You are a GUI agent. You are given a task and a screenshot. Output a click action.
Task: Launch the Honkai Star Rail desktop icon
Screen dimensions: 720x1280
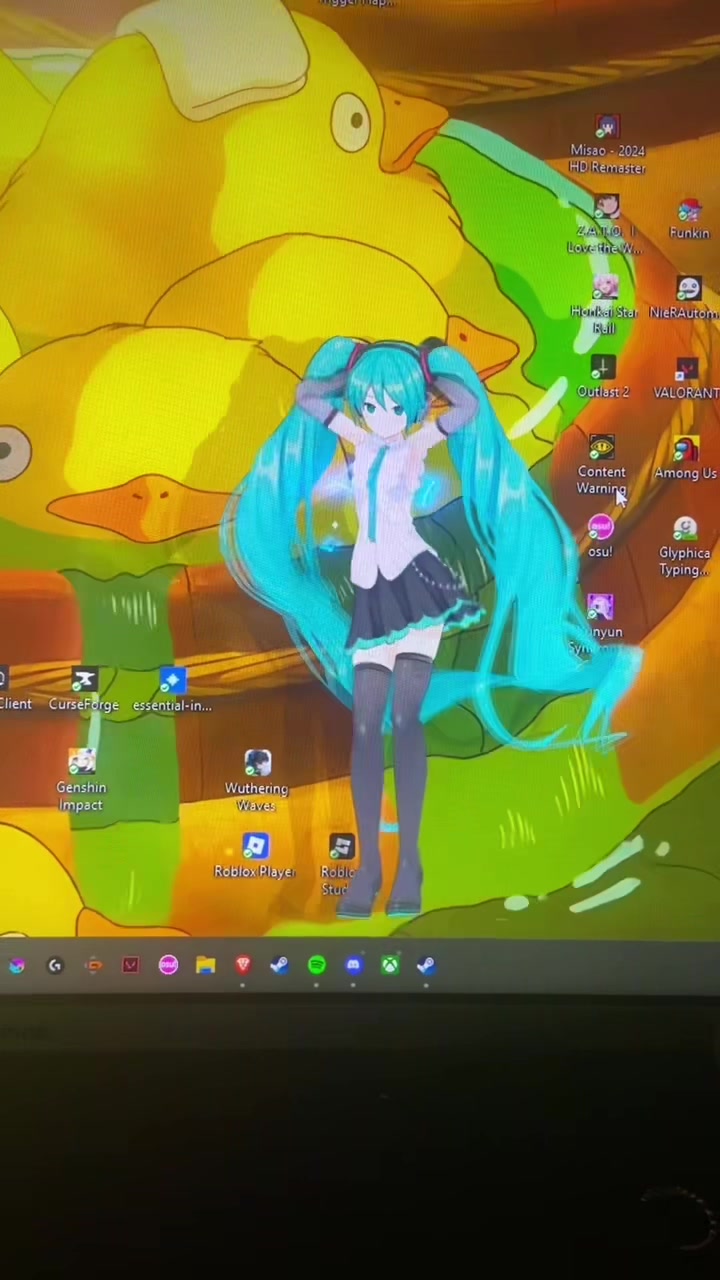coord(604,305)
